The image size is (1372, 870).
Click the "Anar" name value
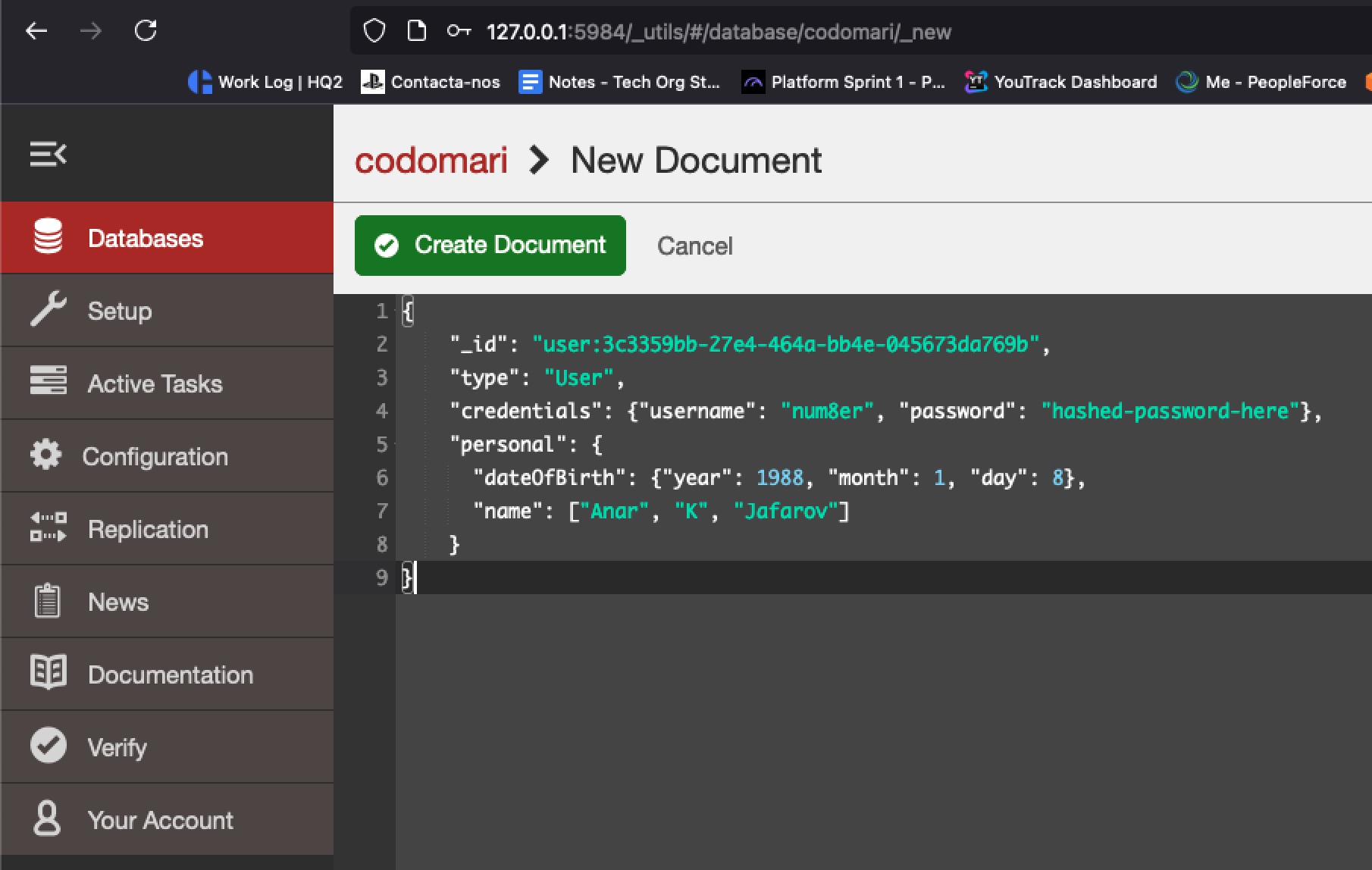(x=614, y=511)
